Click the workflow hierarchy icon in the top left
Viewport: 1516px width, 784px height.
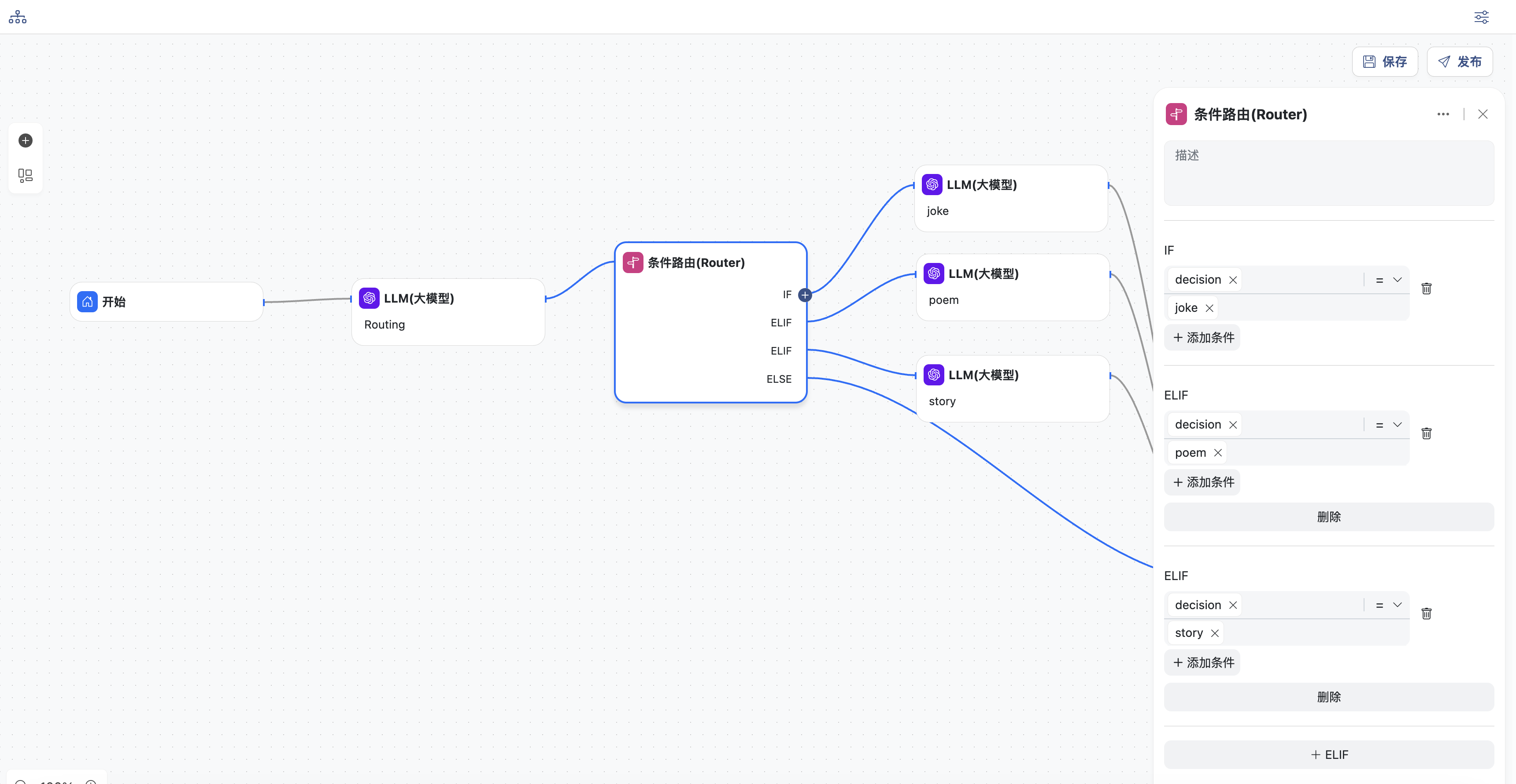click(x=18, y=17)
